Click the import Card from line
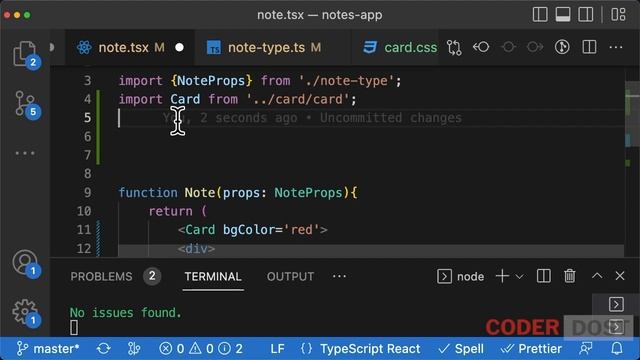Viewport: 640px width, 360px height. click(238, 99)
